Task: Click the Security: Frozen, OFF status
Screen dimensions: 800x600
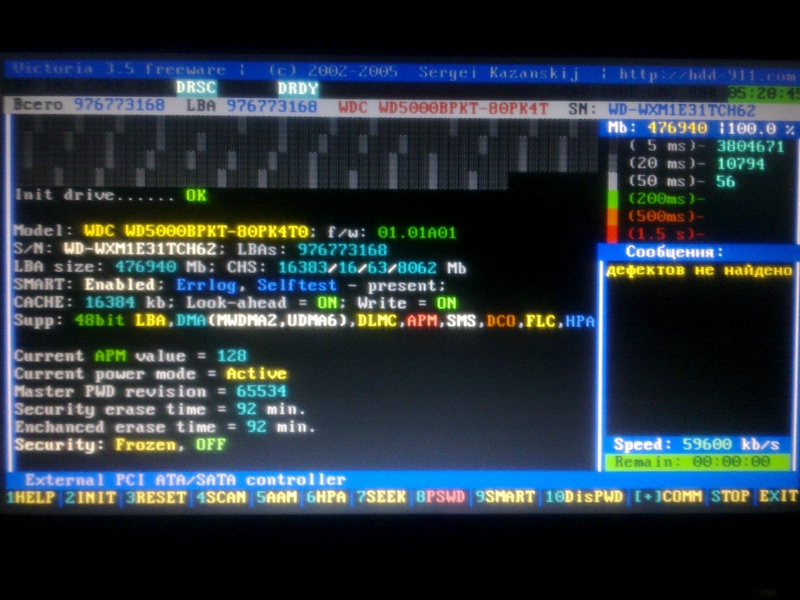Action: click(119, 444)
